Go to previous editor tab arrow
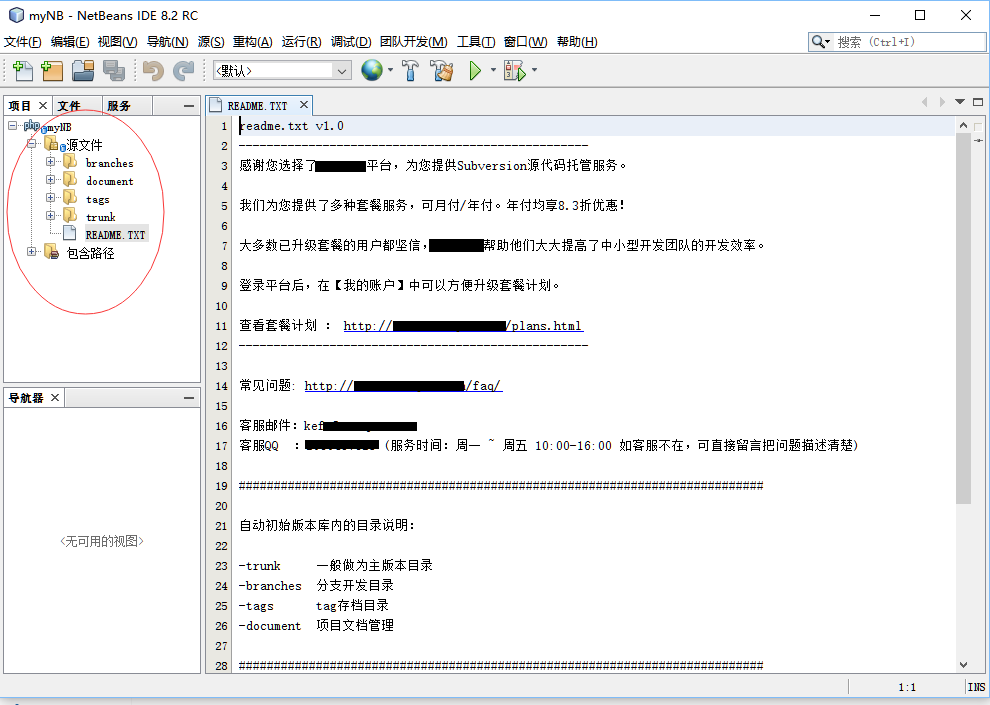The height and width of the screenshot is (705, 990). pyautogui.click(x=924, y=102)
